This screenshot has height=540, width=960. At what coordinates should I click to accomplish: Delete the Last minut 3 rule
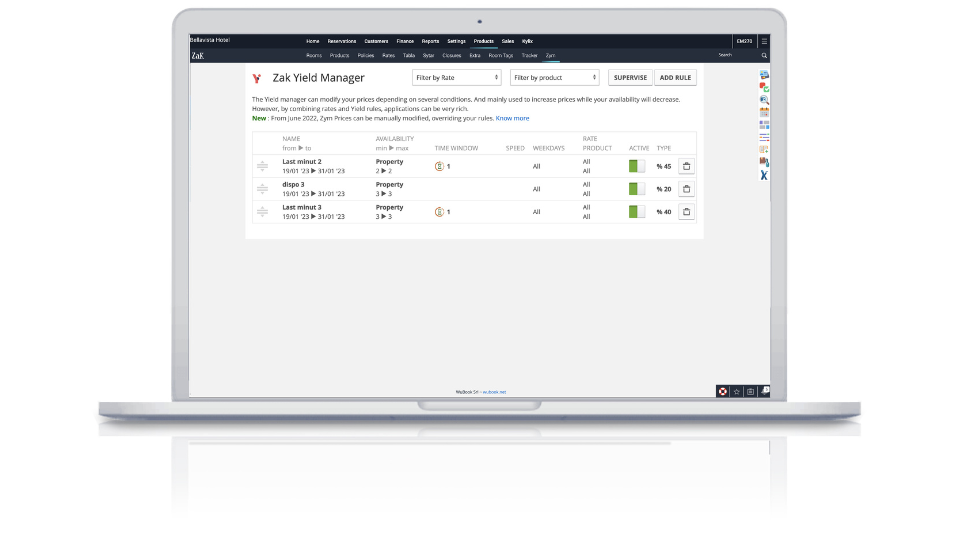pos(686,212)
